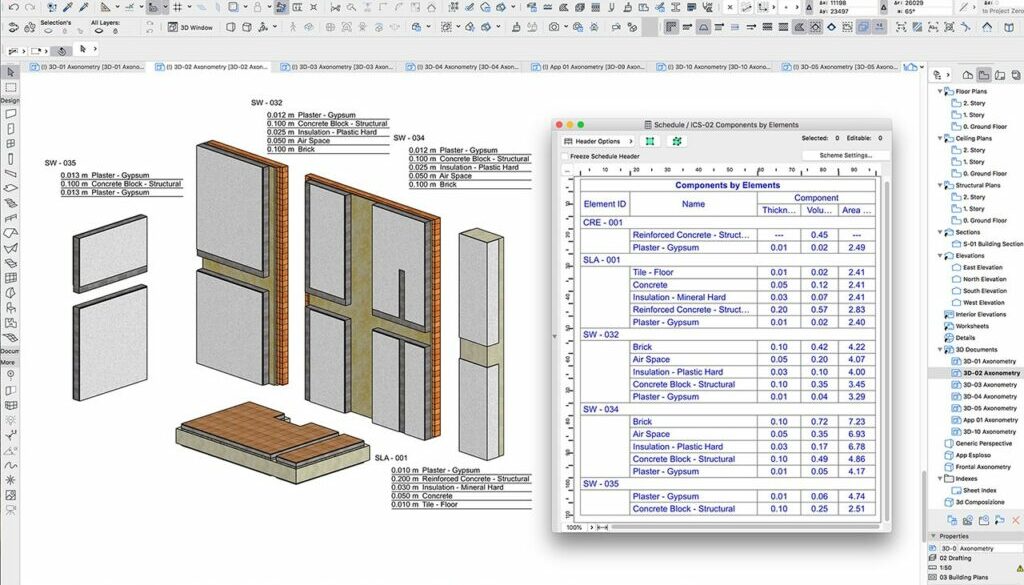Collapse the Properties panel triangle
1024x585 pixels.
tap(934, 536)
